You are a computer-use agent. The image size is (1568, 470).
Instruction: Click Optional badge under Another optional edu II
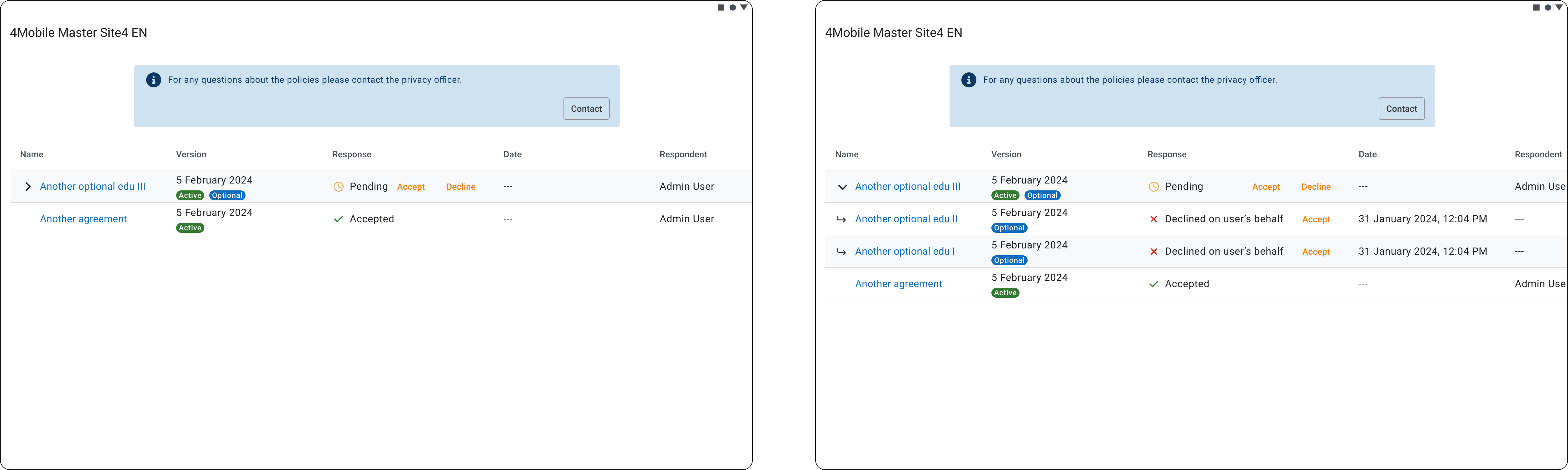1009,228
